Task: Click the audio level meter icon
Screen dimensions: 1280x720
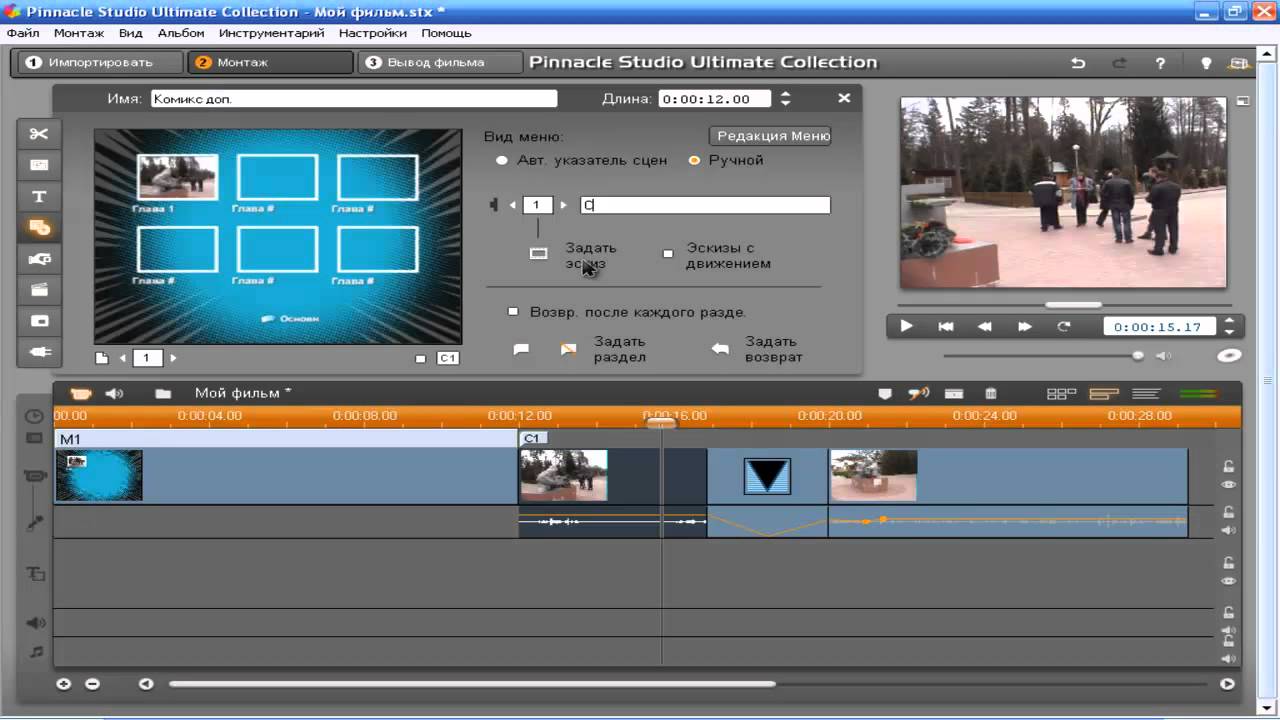Action: [x=1199, y=394]
